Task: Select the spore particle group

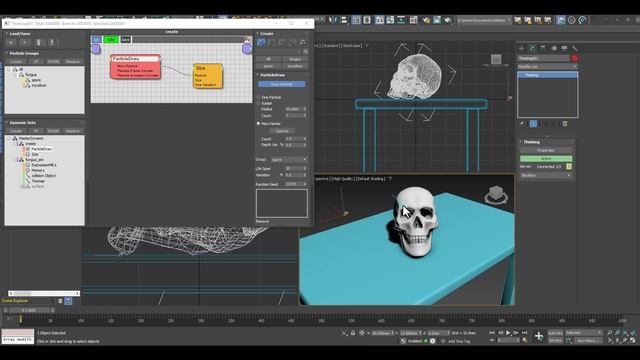Action: tap(36, 80)
